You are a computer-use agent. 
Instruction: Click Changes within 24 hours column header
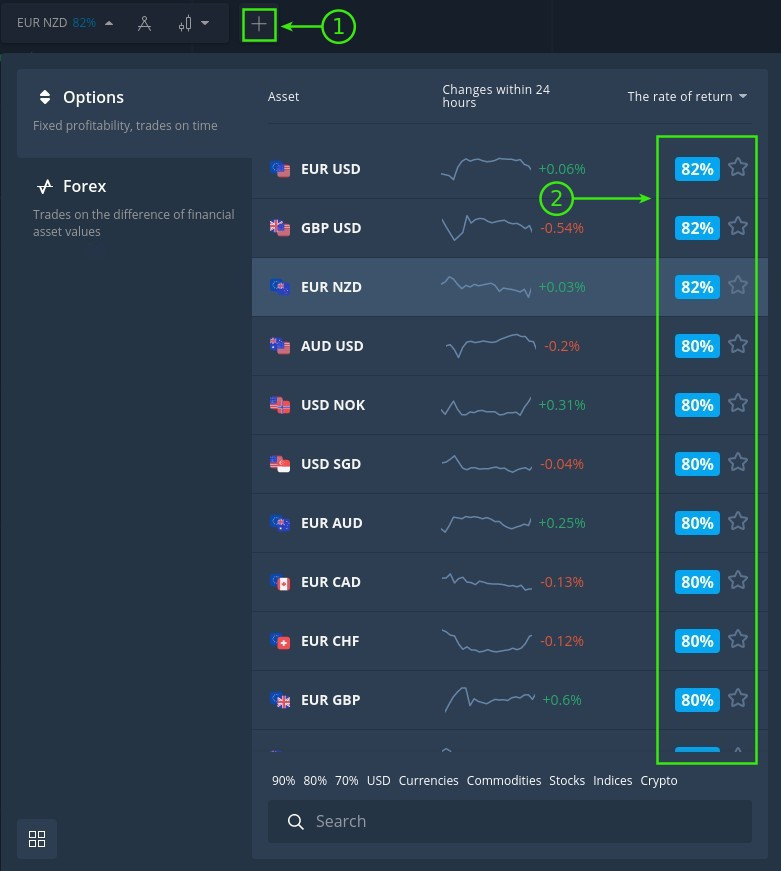pyautogui.click(x=495, y=96)
